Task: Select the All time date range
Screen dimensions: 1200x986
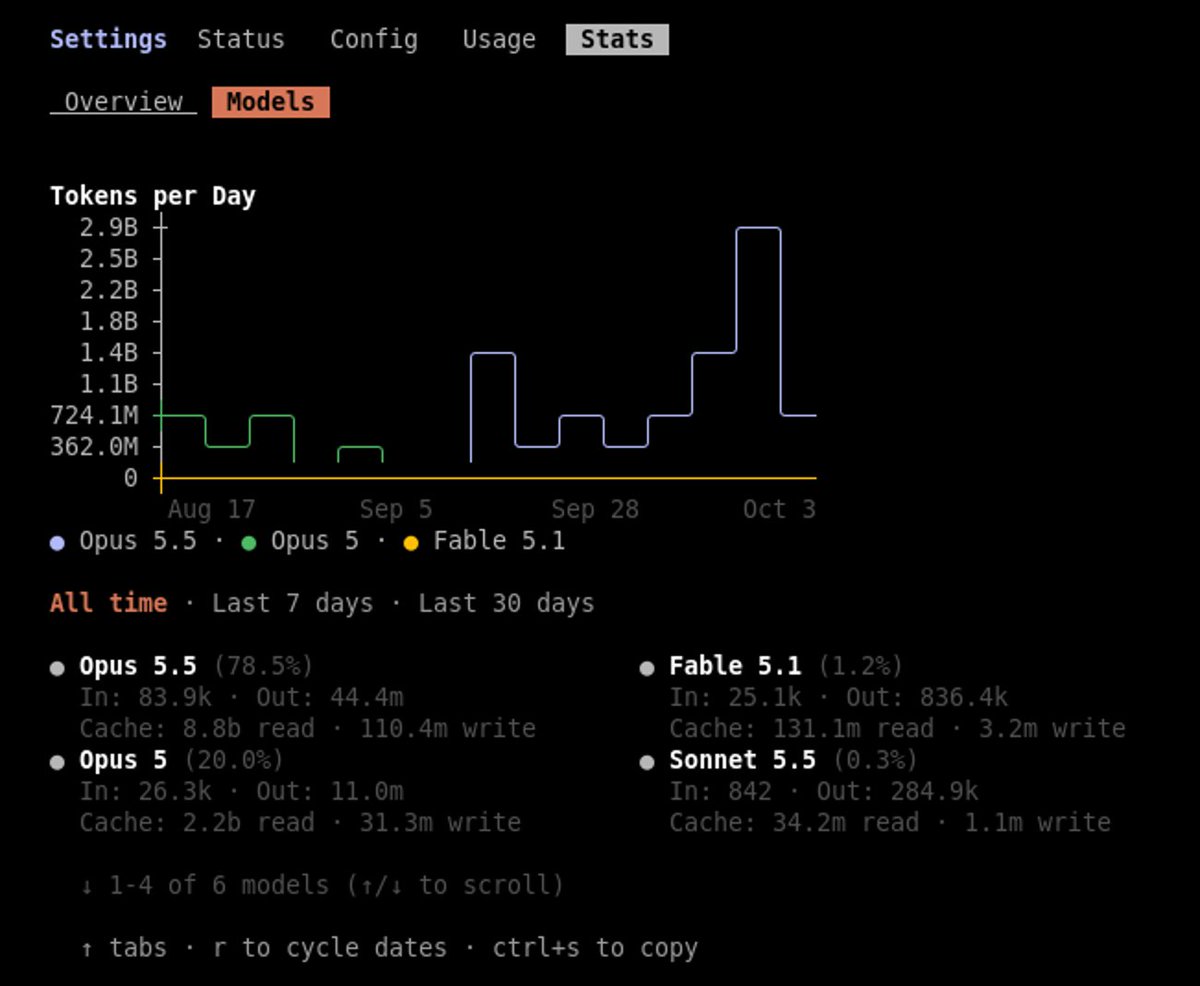Action: click(108, 603)
